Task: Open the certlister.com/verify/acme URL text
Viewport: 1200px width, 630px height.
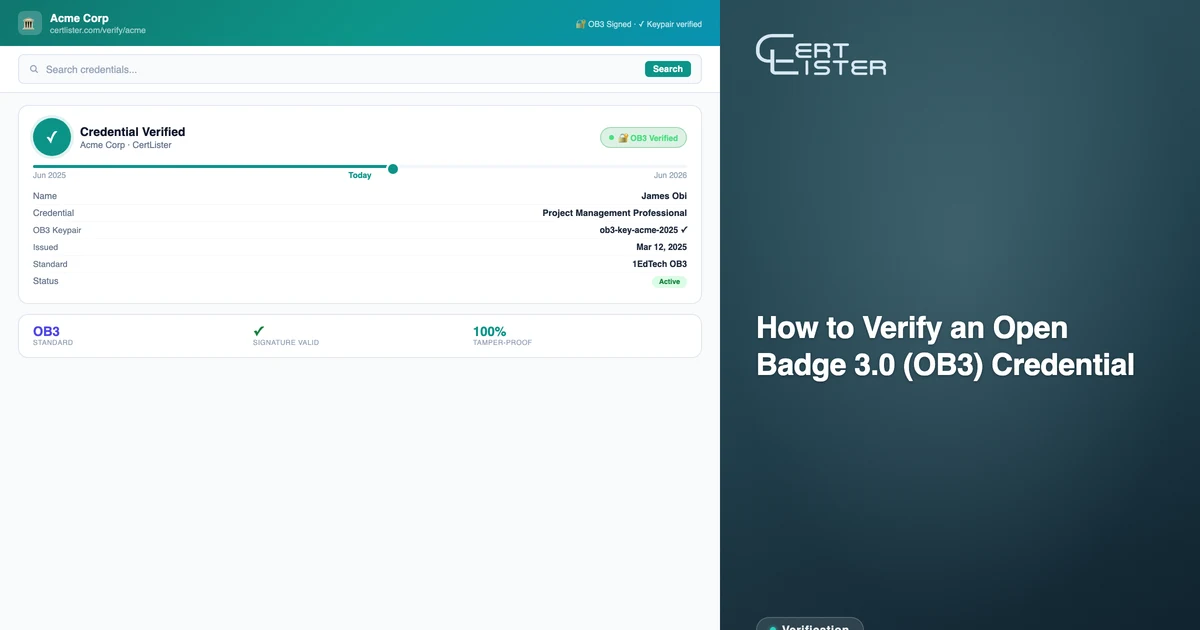Action: 98,30
